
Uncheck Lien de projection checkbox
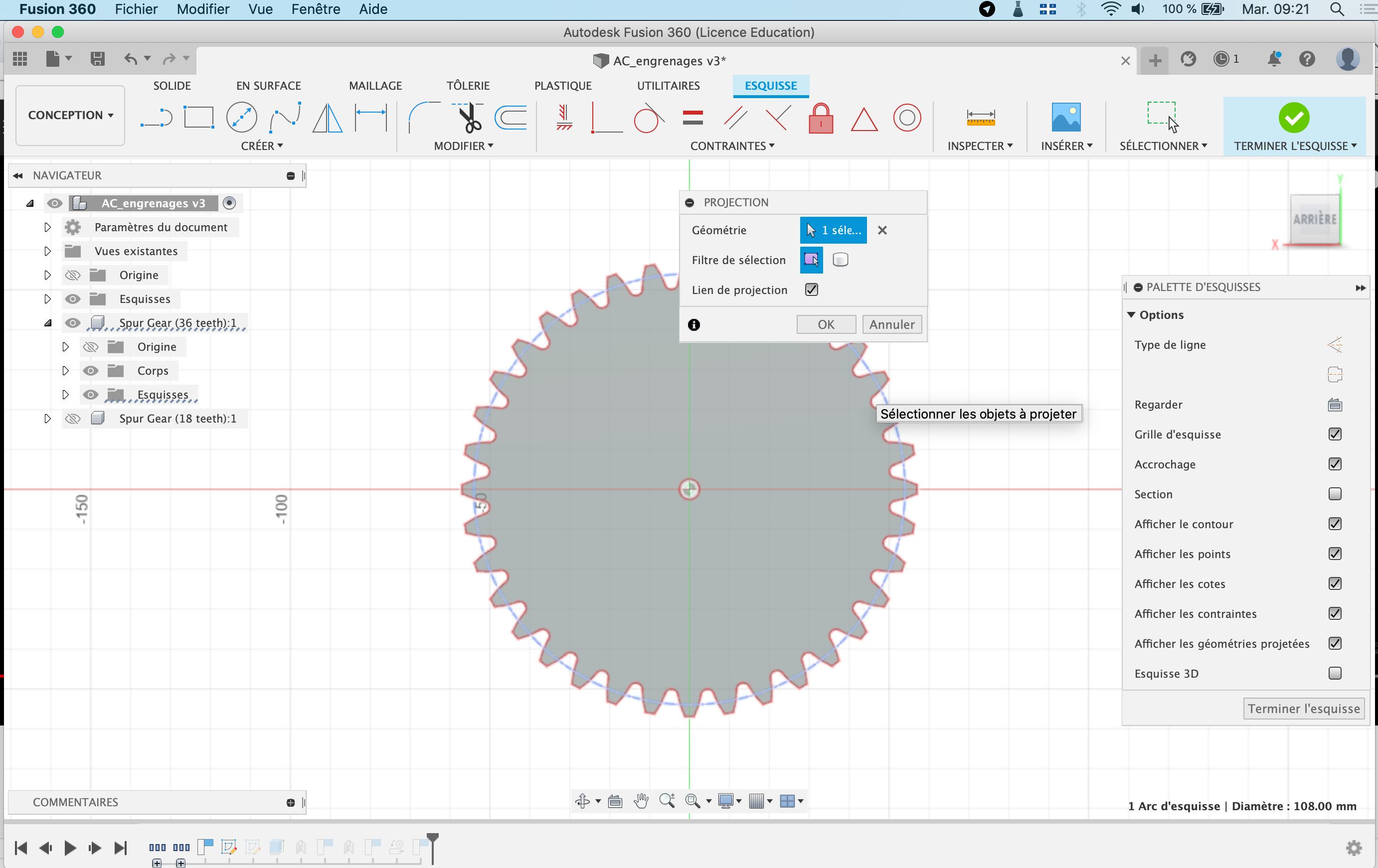[x=811, y=290]
